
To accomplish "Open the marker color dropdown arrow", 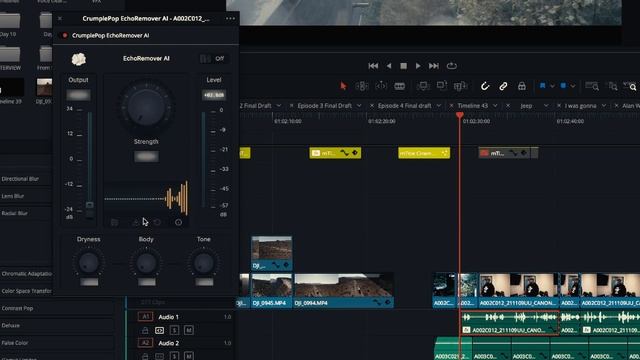I will tap(573, 87).
